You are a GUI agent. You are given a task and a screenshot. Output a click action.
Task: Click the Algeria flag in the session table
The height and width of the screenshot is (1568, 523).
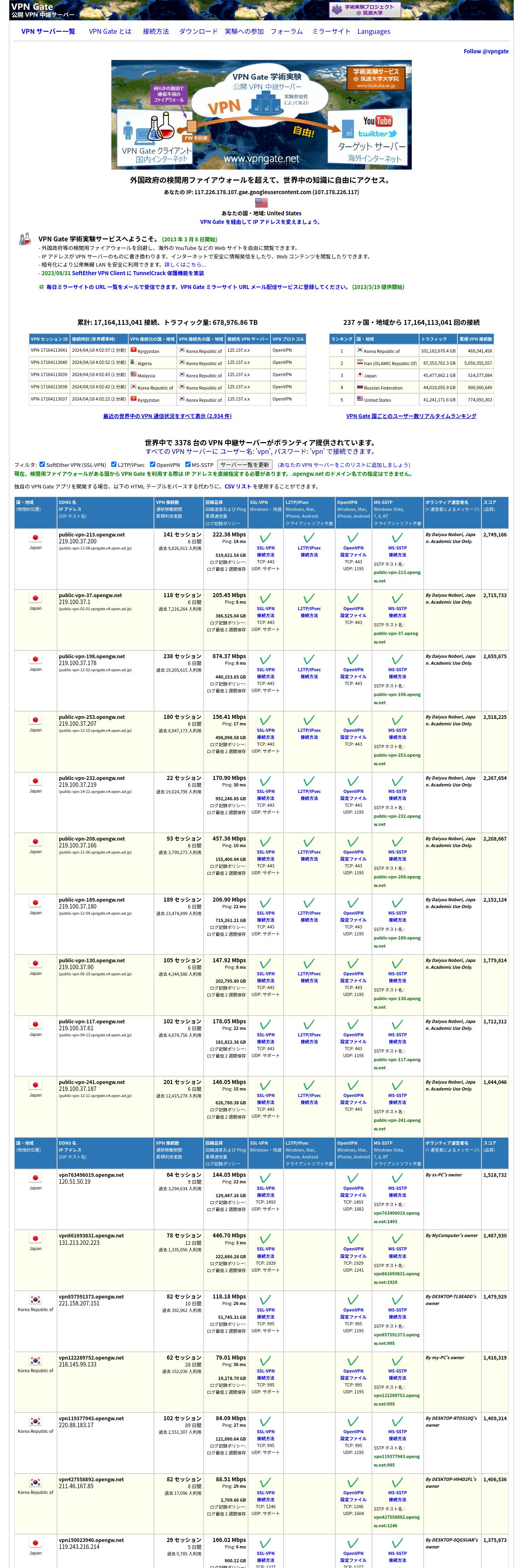point(133,362)
